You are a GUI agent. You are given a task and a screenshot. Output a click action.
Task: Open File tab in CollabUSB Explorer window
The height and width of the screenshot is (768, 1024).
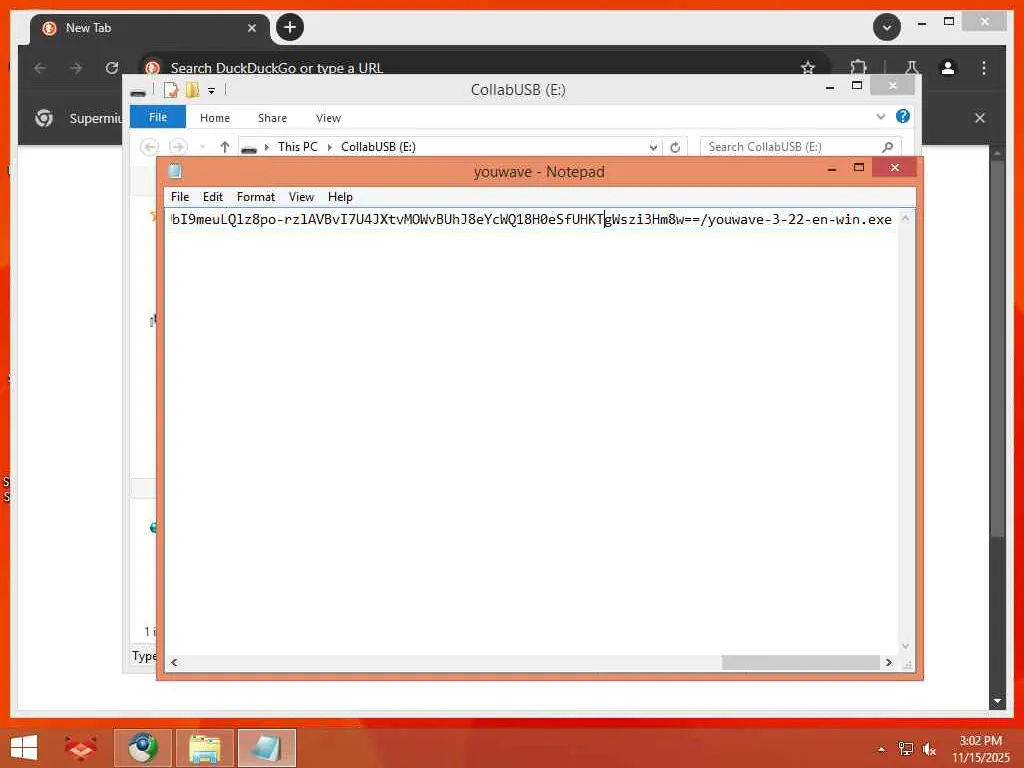click(157, 117)
